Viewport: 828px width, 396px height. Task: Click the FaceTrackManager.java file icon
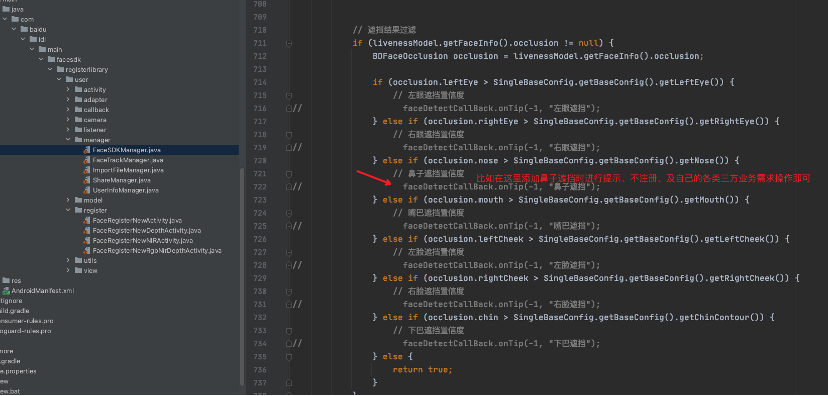click(x=87, y=160)
